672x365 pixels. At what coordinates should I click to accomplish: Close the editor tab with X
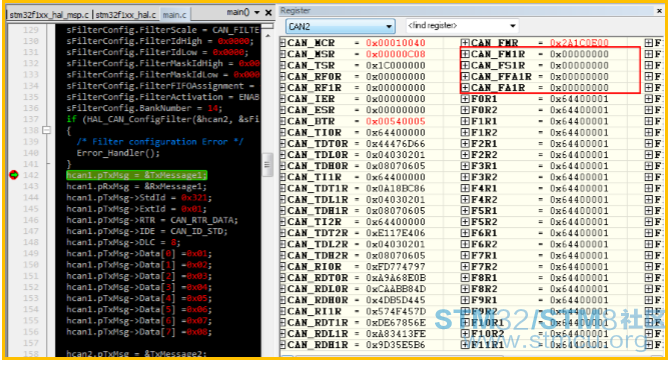coord(269,13)
